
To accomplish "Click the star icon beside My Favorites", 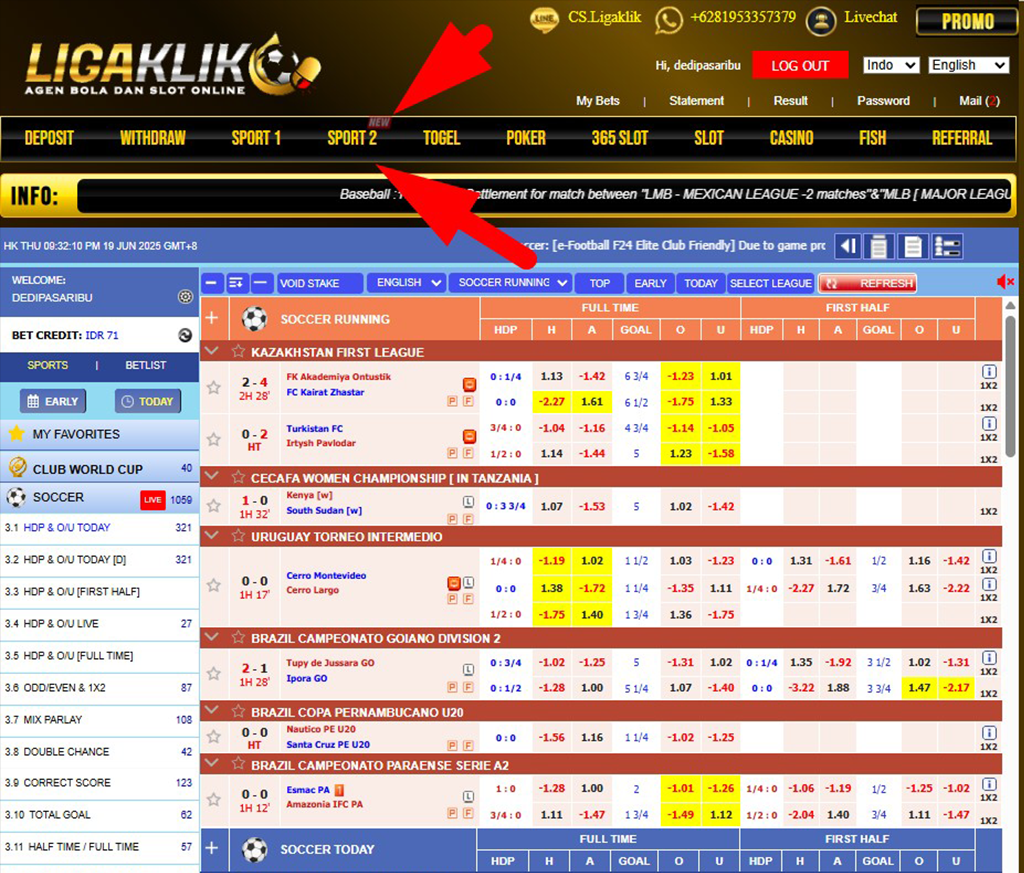I will pos(17,433).
